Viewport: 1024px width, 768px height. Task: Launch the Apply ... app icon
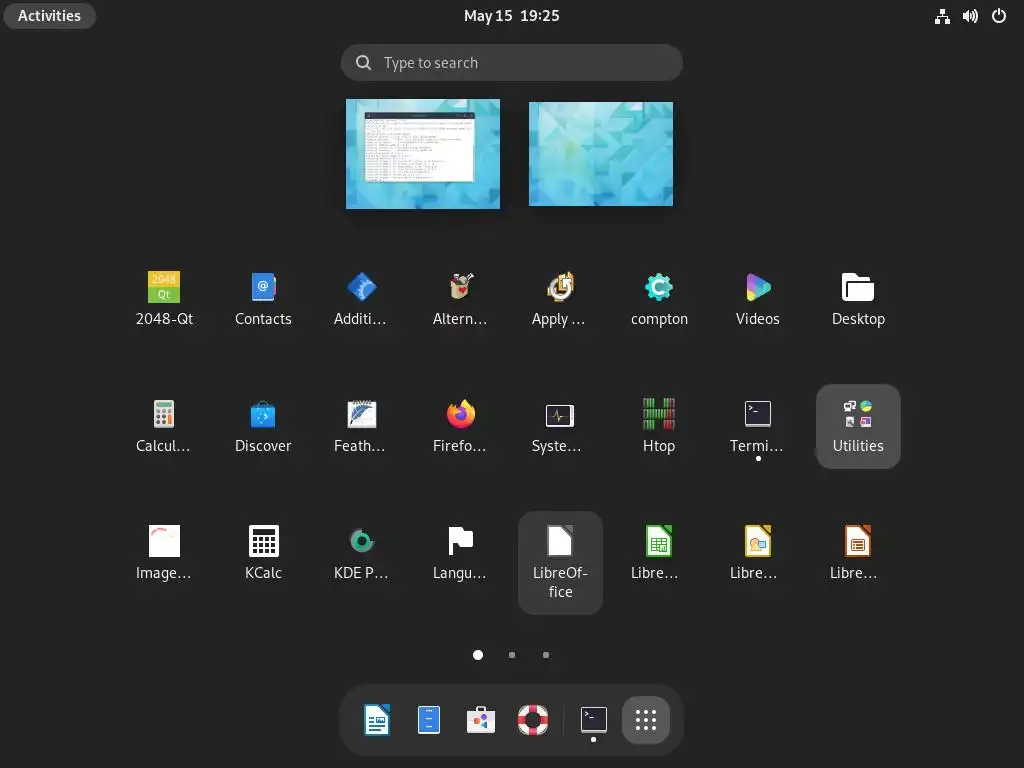(x=560, y=298)
